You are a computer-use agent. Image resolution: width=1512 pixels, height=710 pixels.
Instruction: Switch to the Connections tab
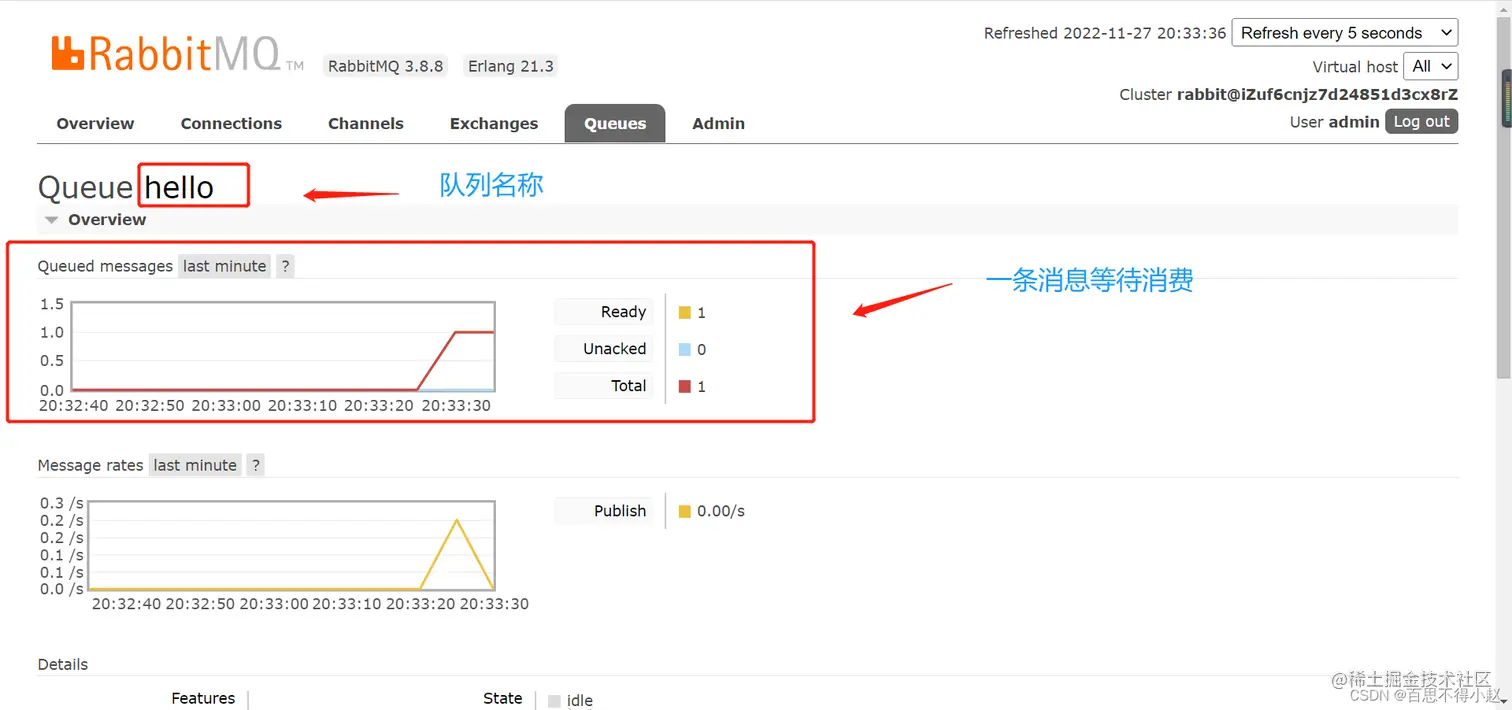[231, 124]
